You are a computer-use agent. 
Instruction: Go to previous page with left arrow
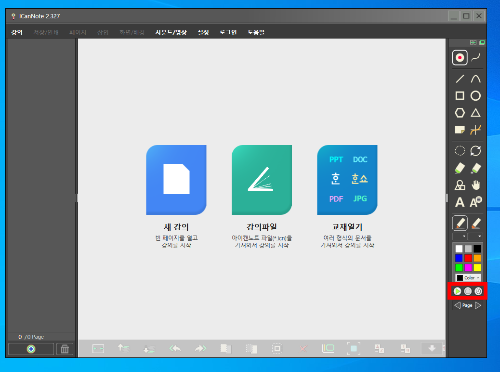coord(457,305)
